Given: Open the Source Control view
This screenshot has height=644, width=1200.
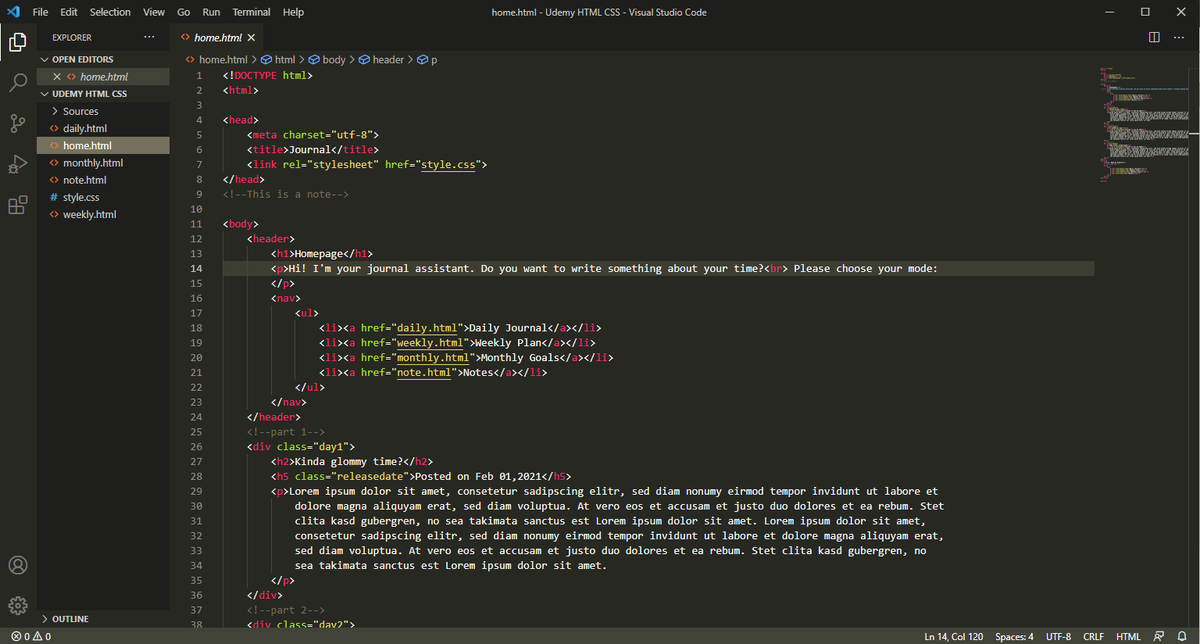Looking at the screenshot, I should point(18,124).
